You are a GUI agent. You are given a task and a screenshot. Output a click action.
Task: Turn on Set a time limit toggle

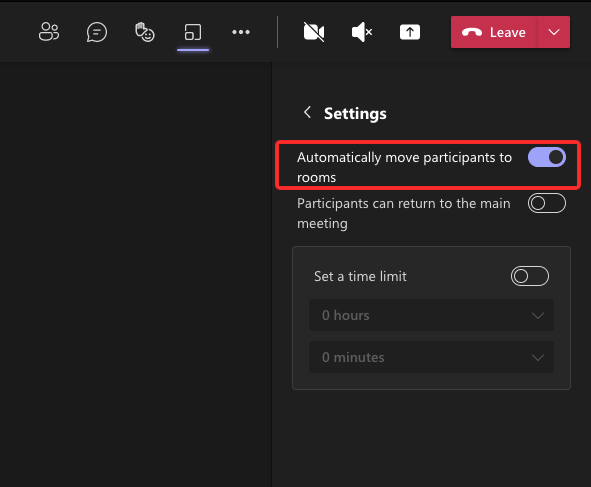[x=530, y=276]
